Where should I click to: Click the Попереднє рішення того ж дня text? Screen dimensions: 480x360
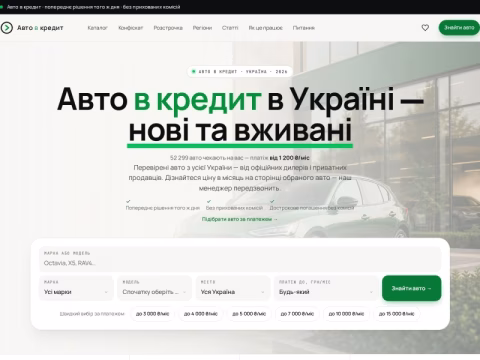(x=163, y=208)
